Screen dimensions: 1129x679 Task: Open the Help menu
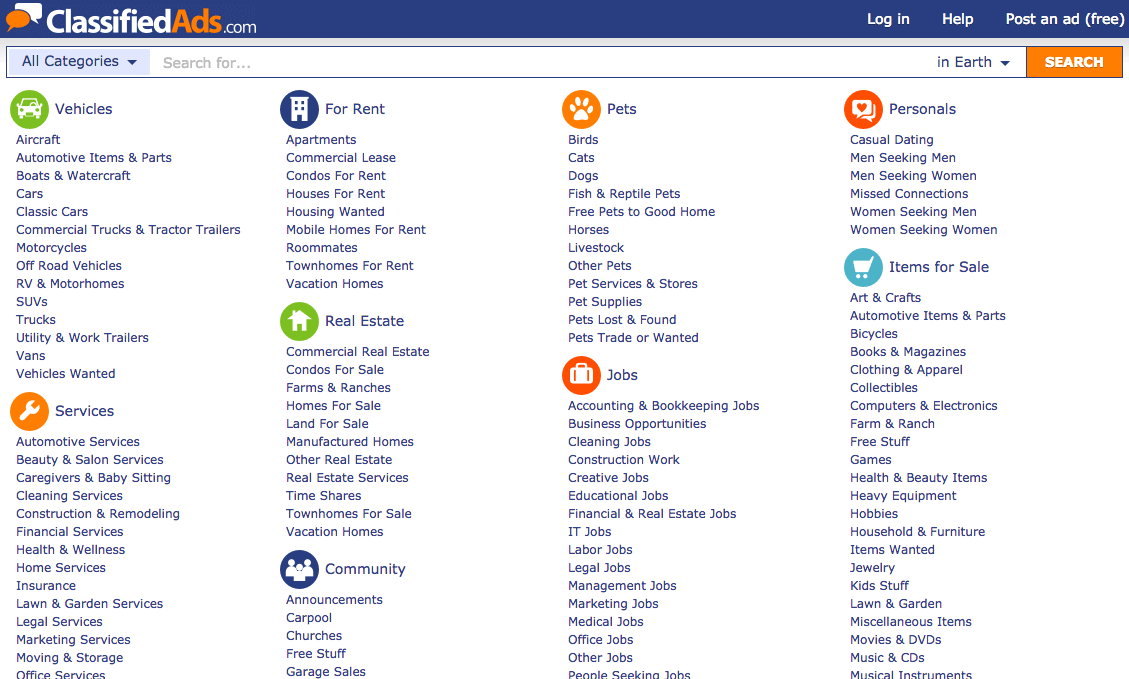(x=957, y=18)
